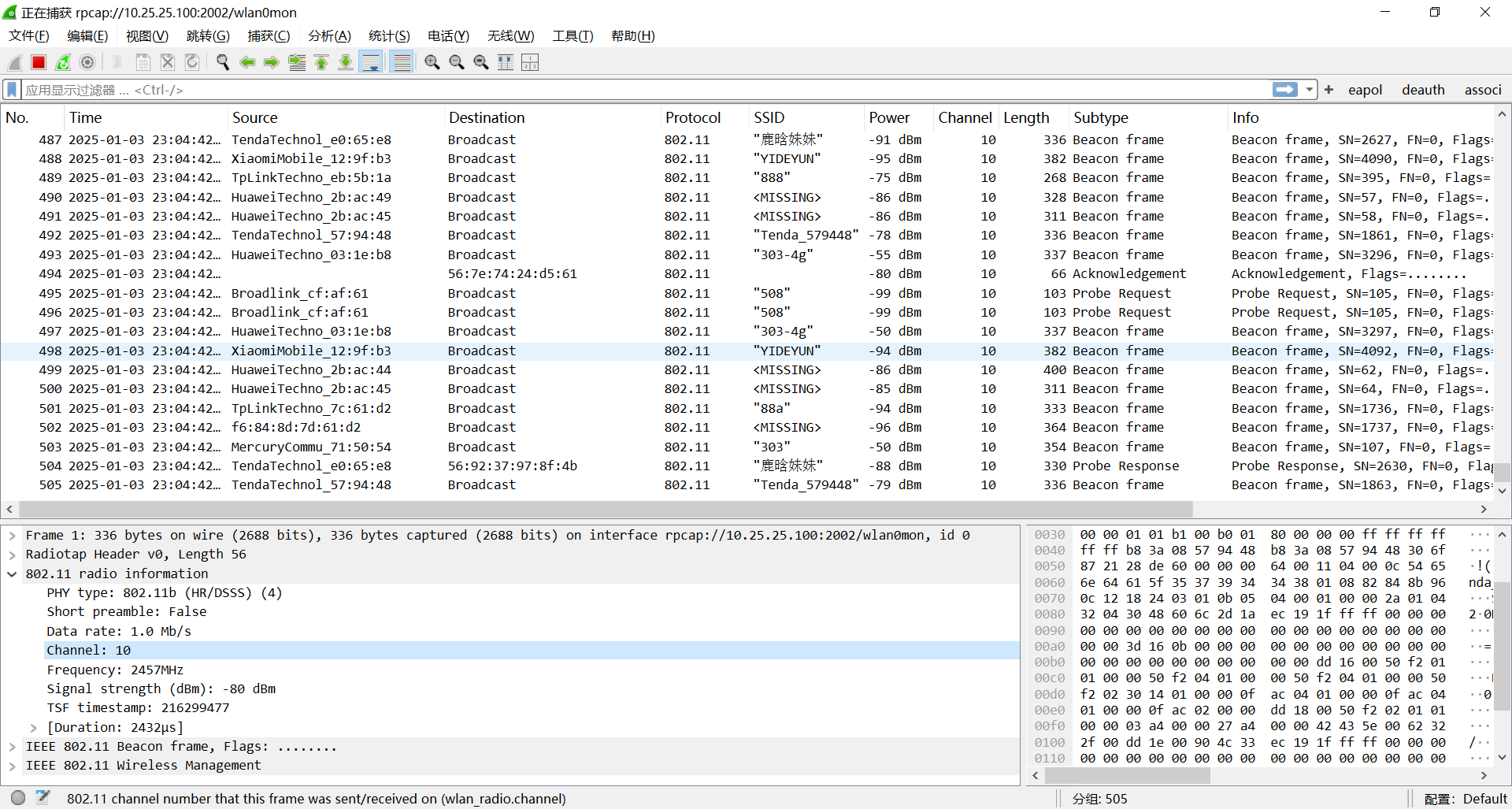Toggle the display filter bookmark
The width and height of the screenshot is (1512, 809).
click(x=11, y=89)
